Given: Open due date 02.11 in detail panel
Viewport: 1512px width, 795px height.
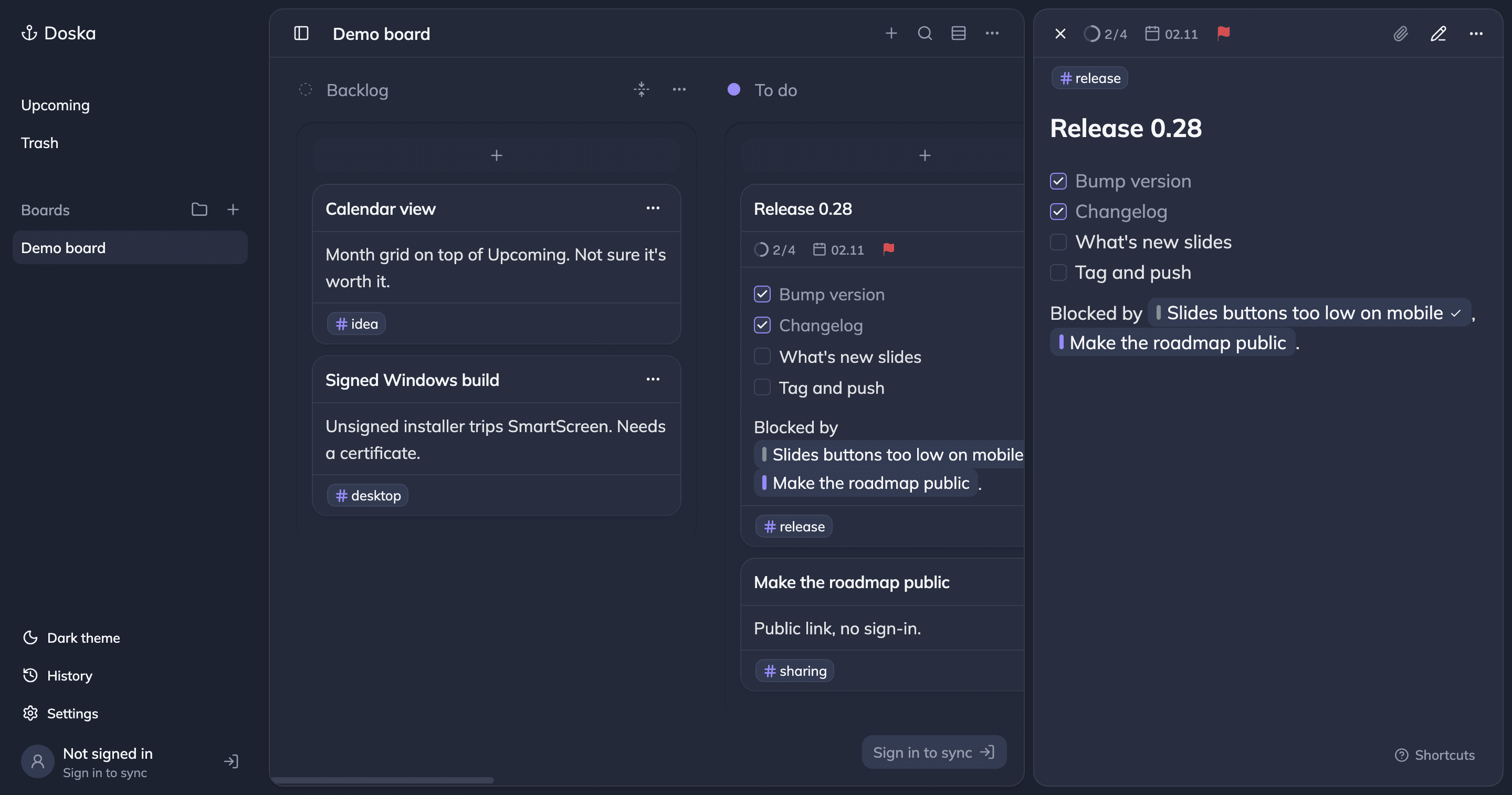Looking at the screenshot, I should click(x=1172, y=34).
